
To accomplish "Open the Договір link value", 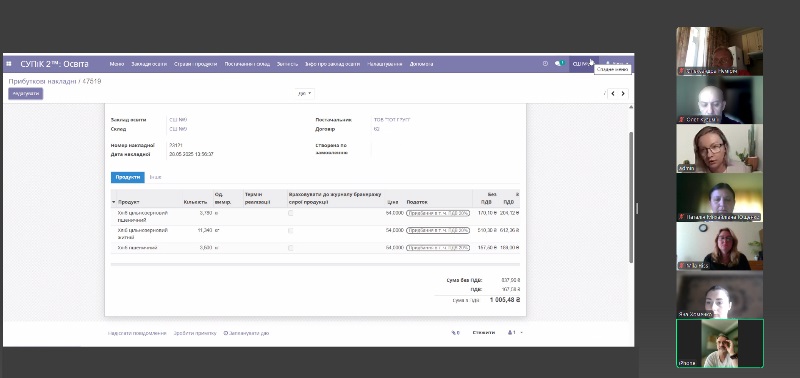I will pyautogui.click(x=377, y=129).
